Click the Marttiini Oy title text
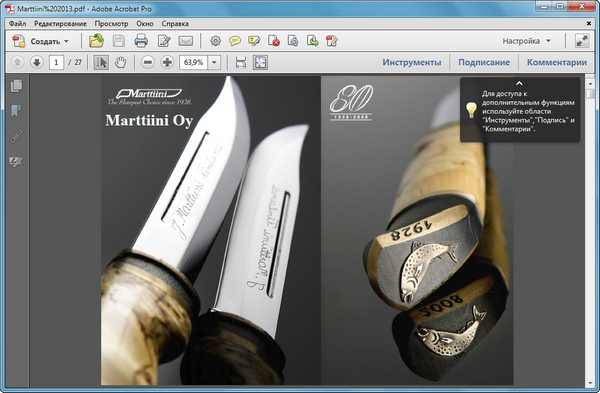This screenshot has height=393, width=600. (149, 120)
